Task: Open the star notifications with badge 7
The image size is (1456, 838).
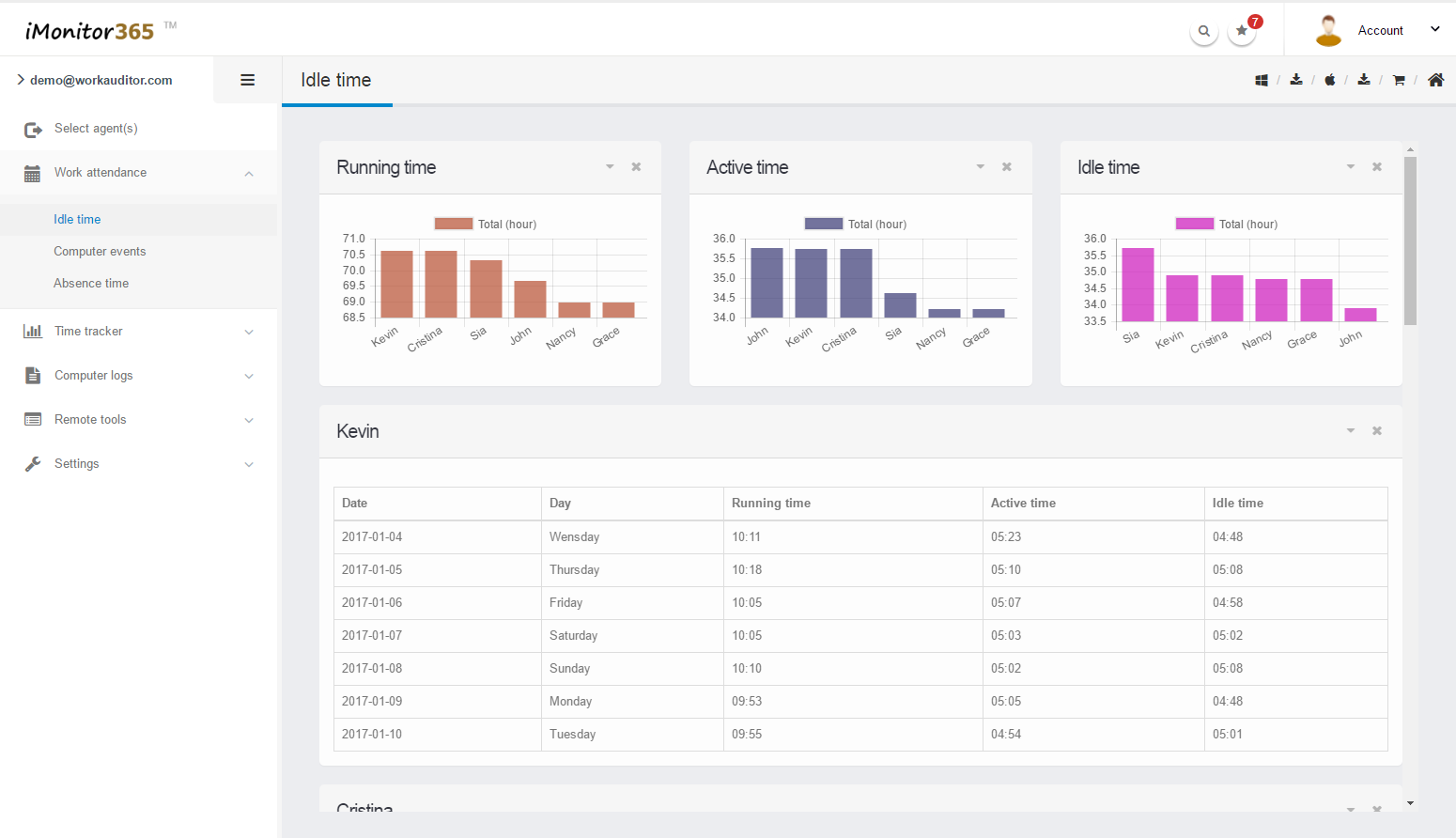Action: [1242, 31]
